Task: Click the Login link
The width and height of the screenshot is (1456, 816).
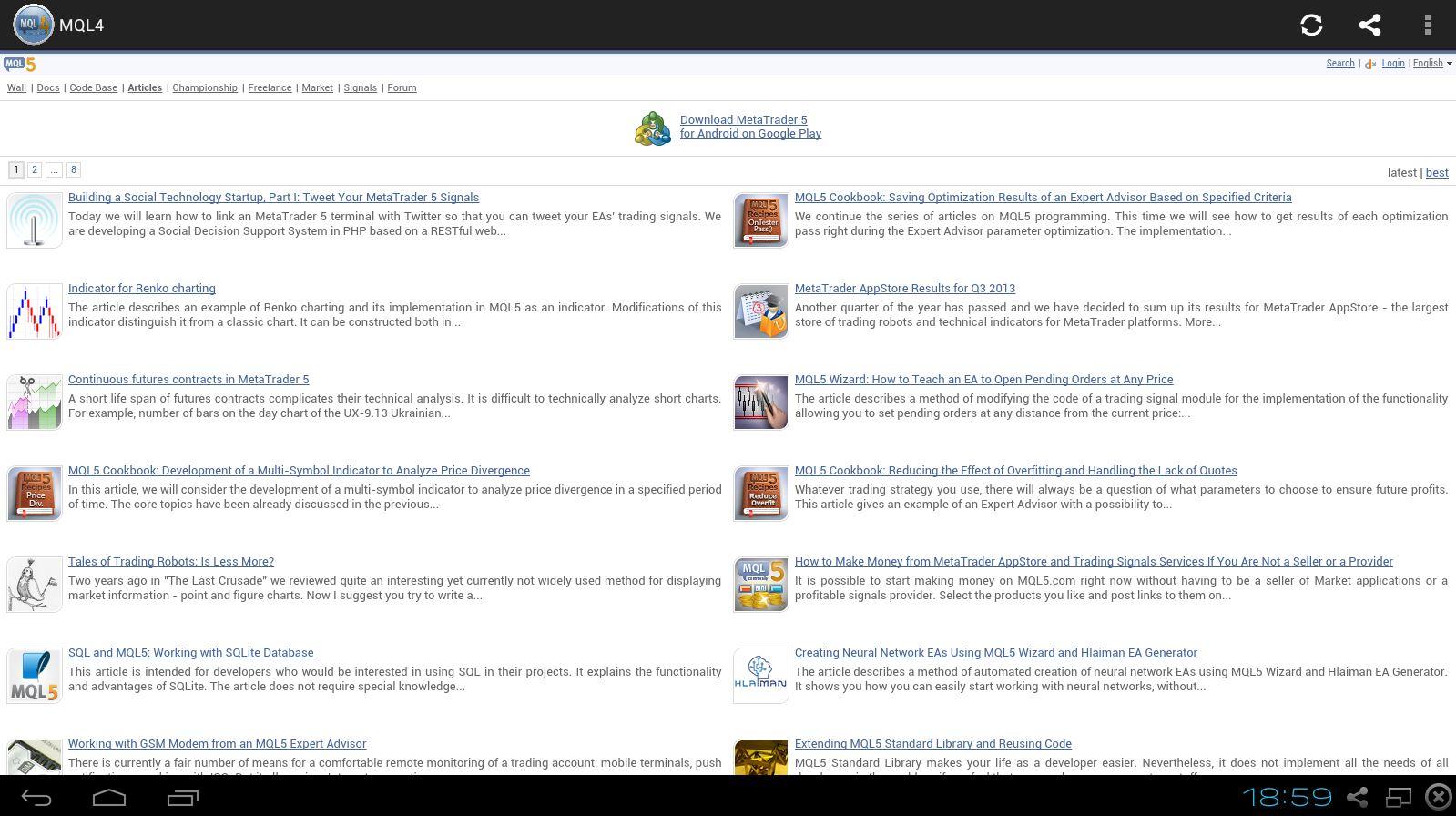Action: tap(1393, 63)
